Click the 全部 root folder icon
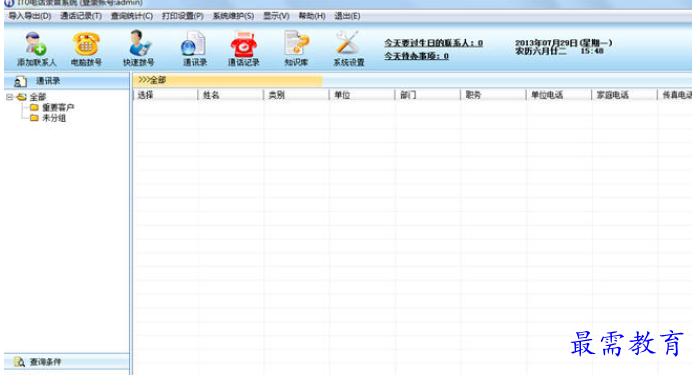This screenshot has width=692, height=375. point(21,97)
